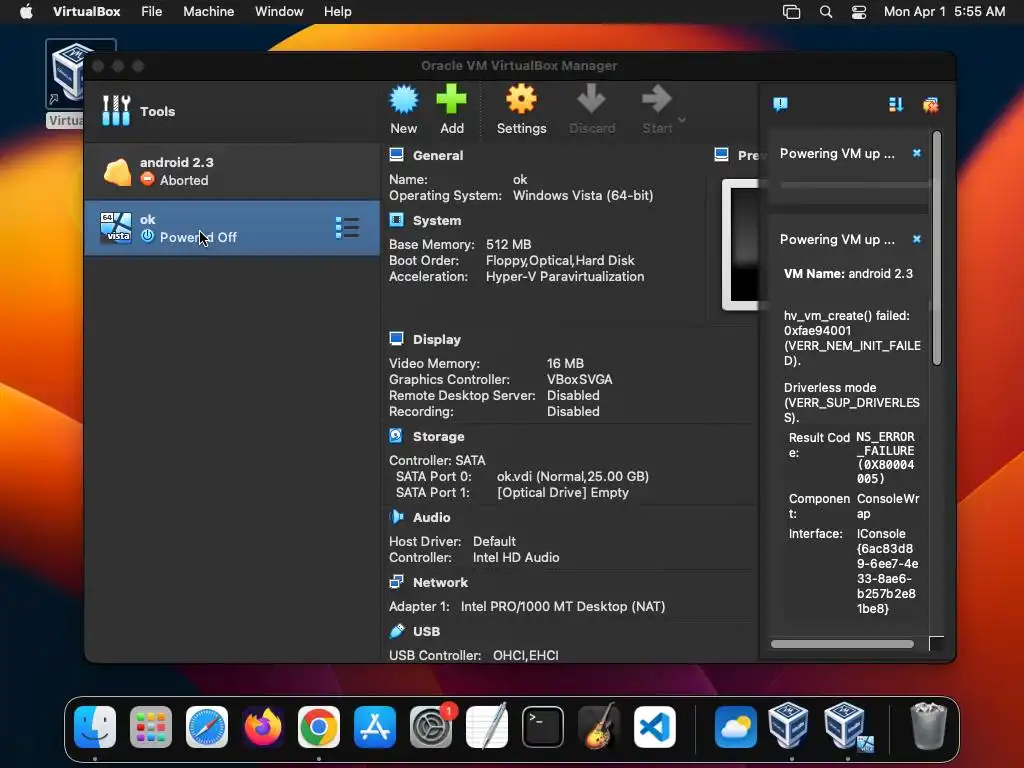Click the Stage Manager windows icon in menu bar
Viewport: 1024px width, 768px height.
(x=792, y=12)
